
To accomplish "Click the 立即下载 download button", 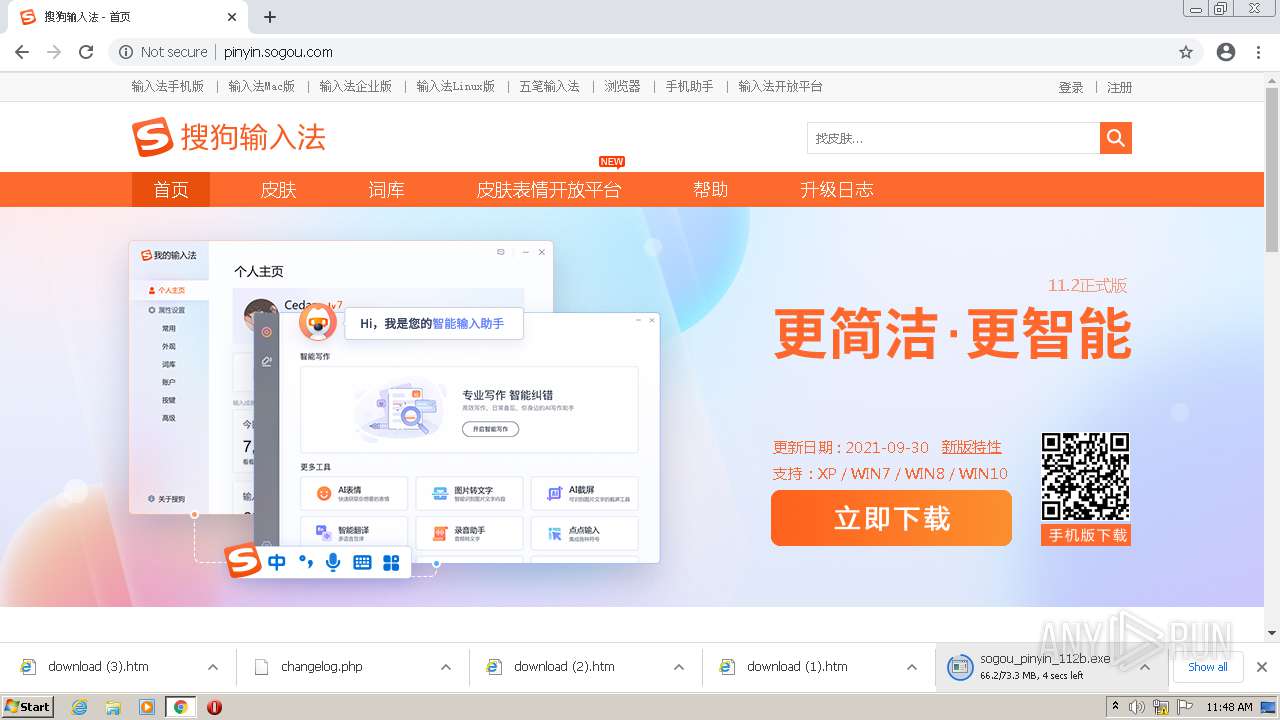I will point(891,518).
